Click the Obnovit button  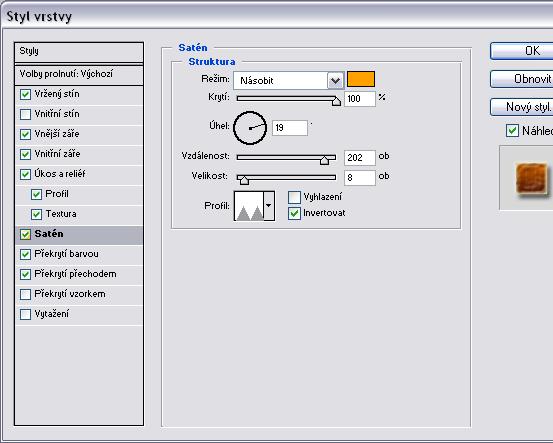[x=521, y=79]
